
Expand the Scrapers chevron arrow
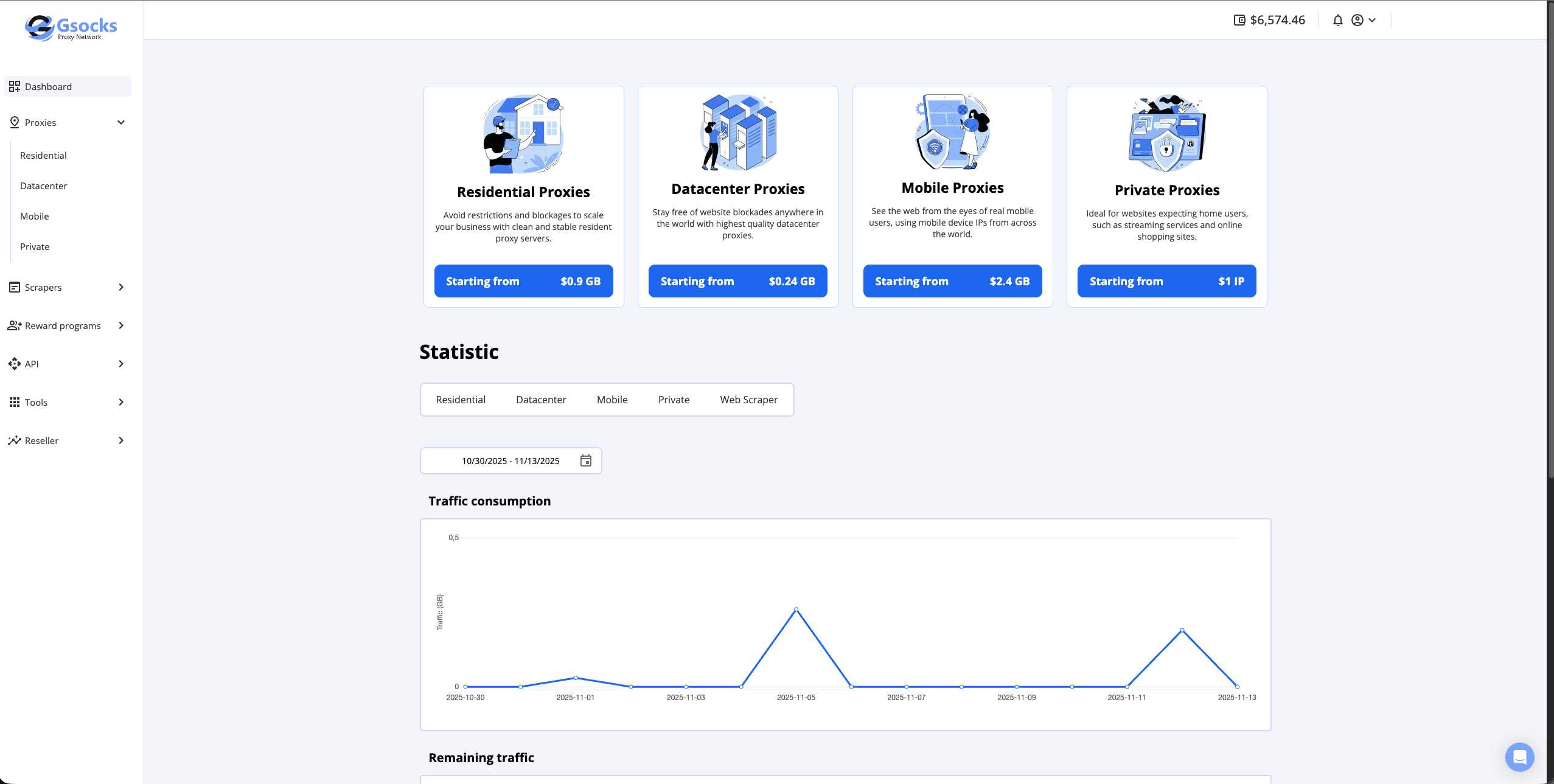pos(121,287)
